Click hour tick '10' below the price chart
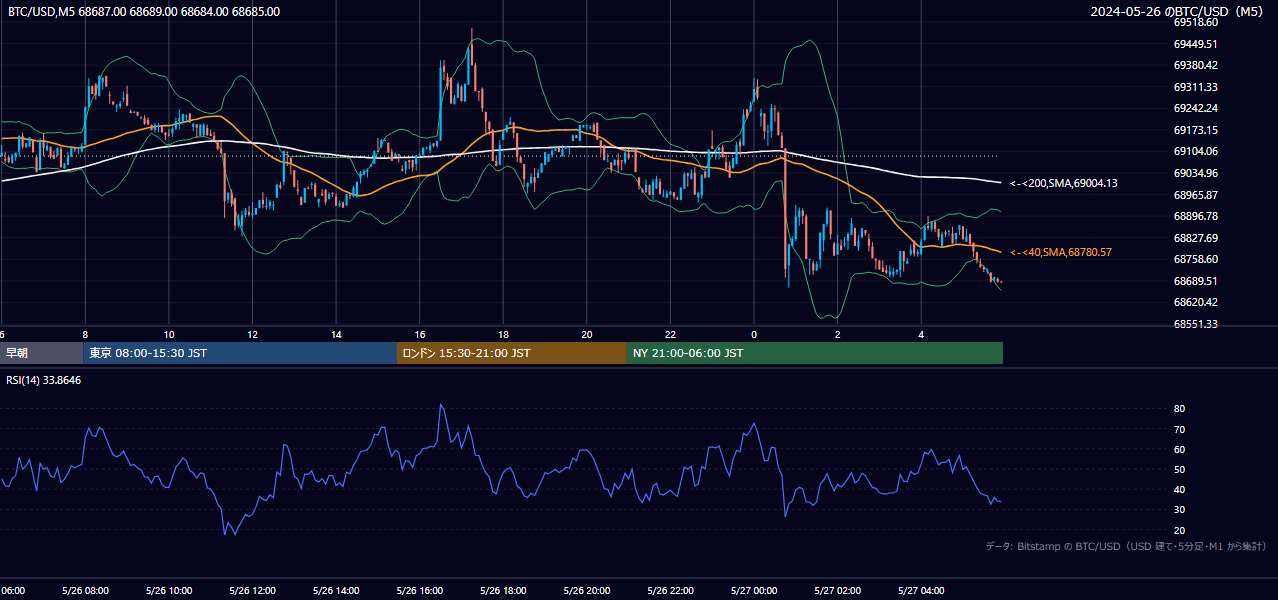The width and height of the screenshot is (1278, 600). [x=169, y=334]
